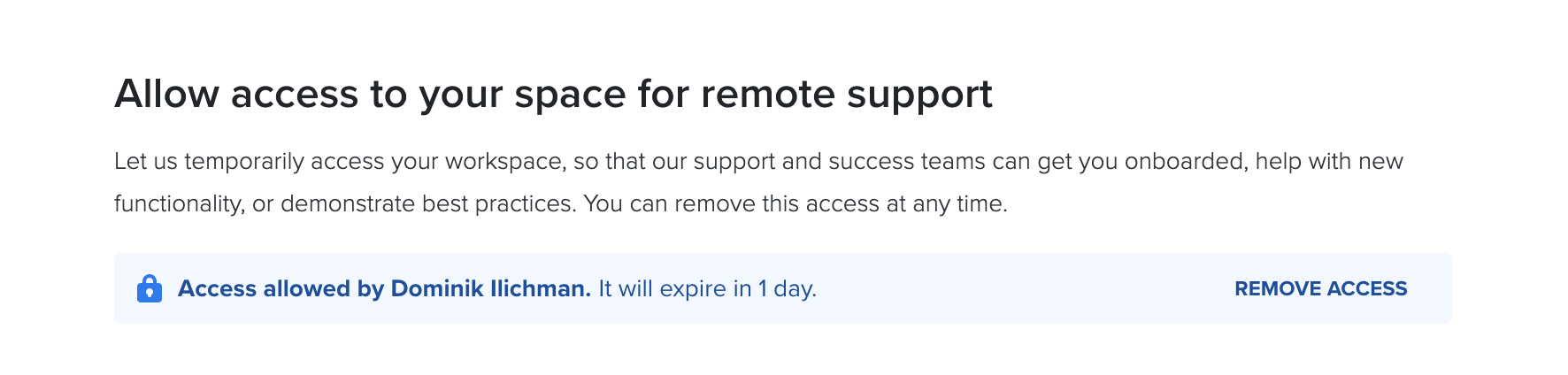Click the padlock beside 'Access allowed'

150,289
